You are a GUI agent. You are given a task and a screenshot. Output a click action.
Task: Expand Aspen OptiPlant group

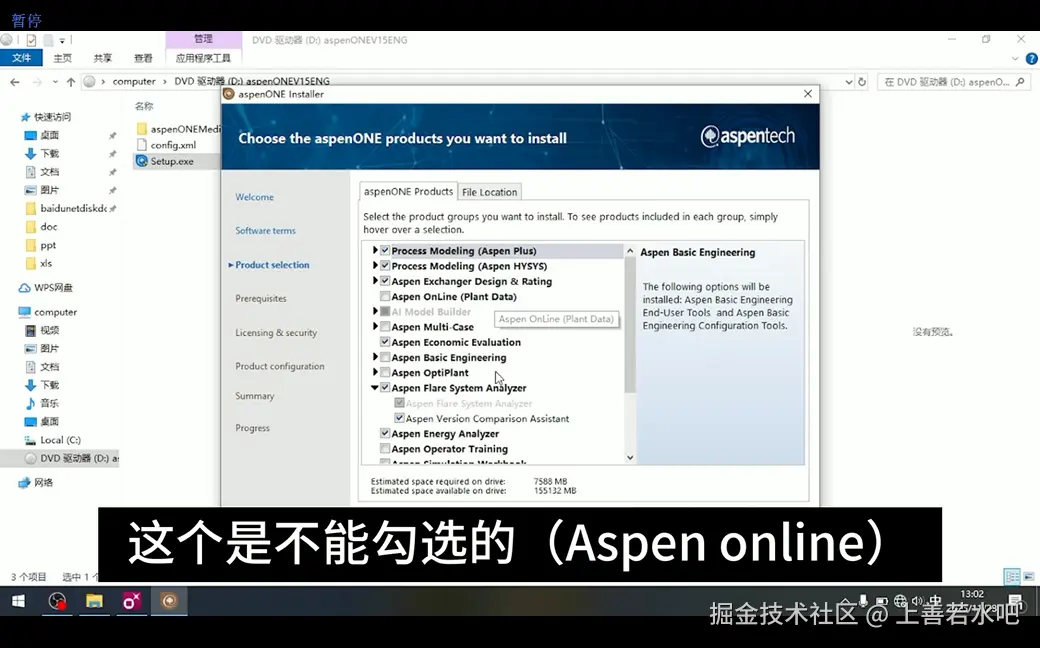coord(375,373)
